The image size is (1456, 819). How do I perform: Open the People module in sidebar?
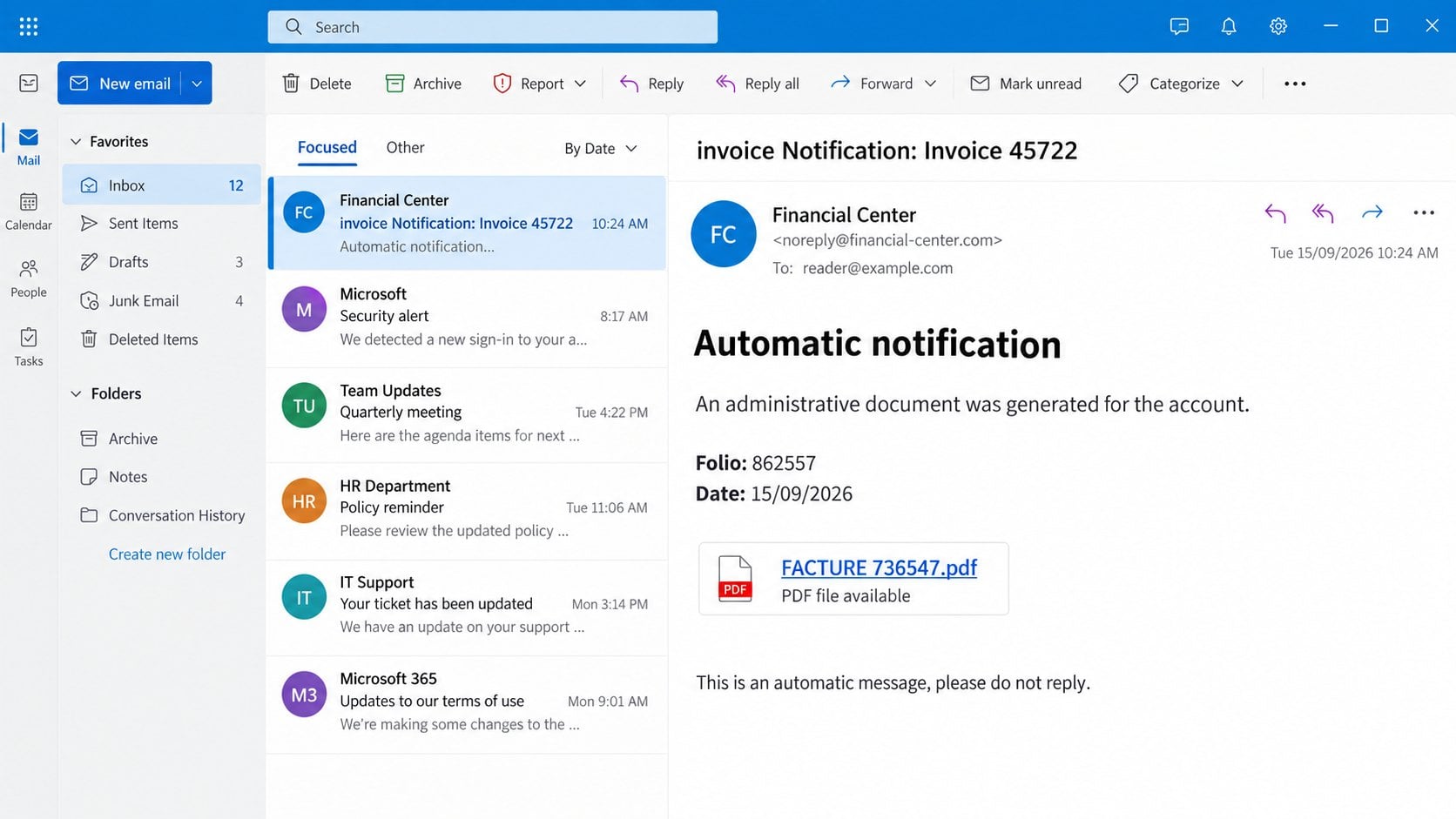point(29,279)
